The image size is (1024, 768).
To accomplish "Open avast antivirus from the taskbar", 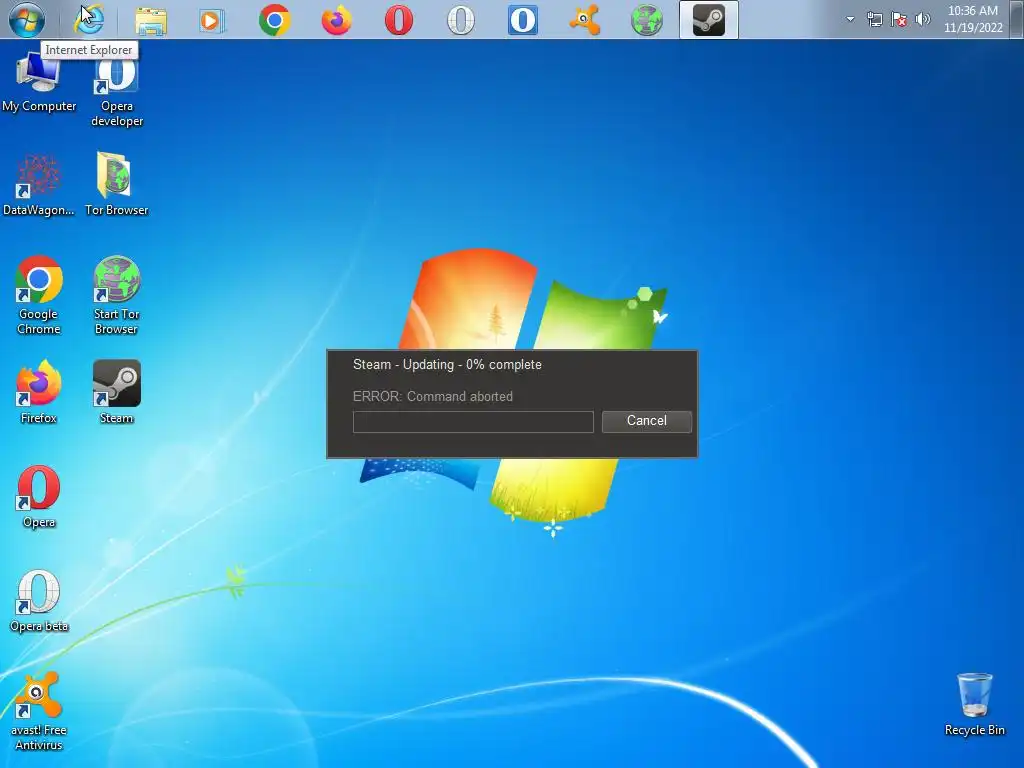I will coord(584,20).
